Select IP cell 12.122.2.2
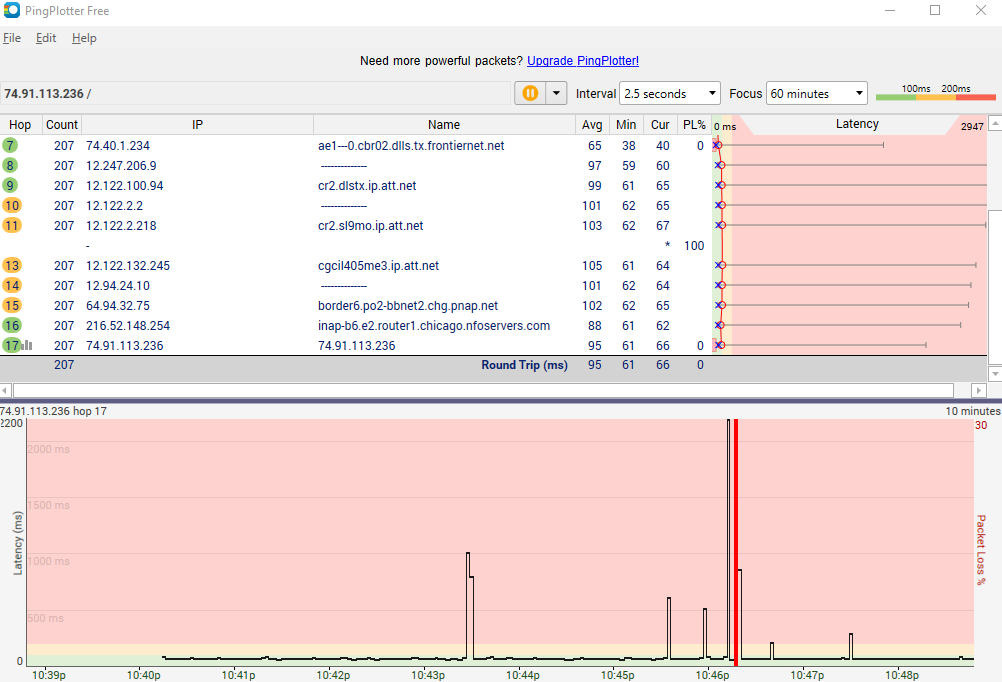Image resolution: width=1002 pixels, height=682 pixels. coord(115,205)
